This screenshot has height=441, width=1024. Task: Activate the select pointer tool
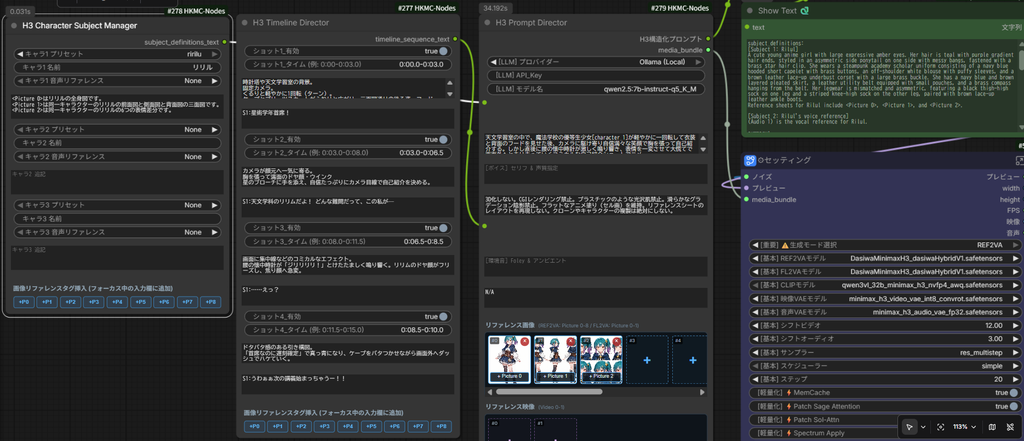[x=909, y=427]
